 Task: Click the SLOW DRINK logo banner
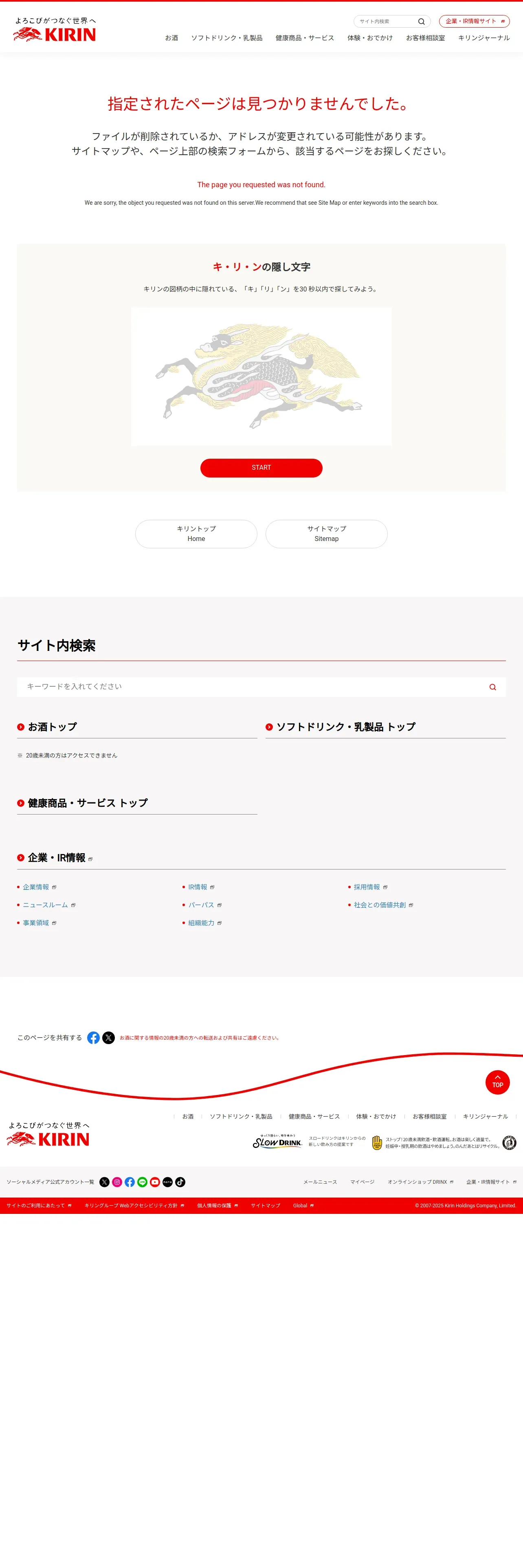(278, 1141)
